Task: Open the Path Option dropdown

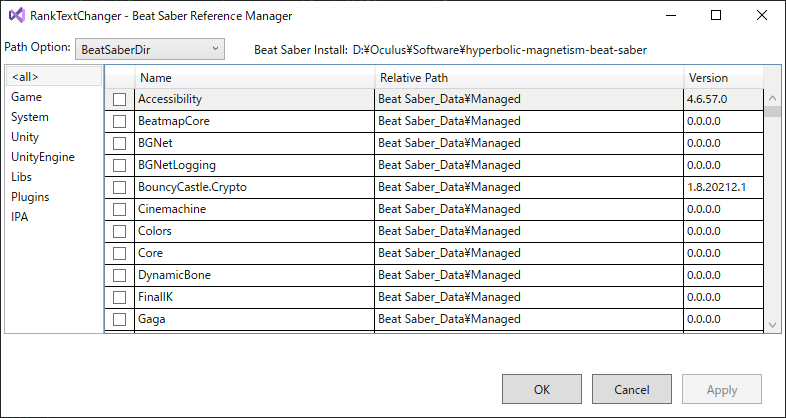Action: click(150, 48)
